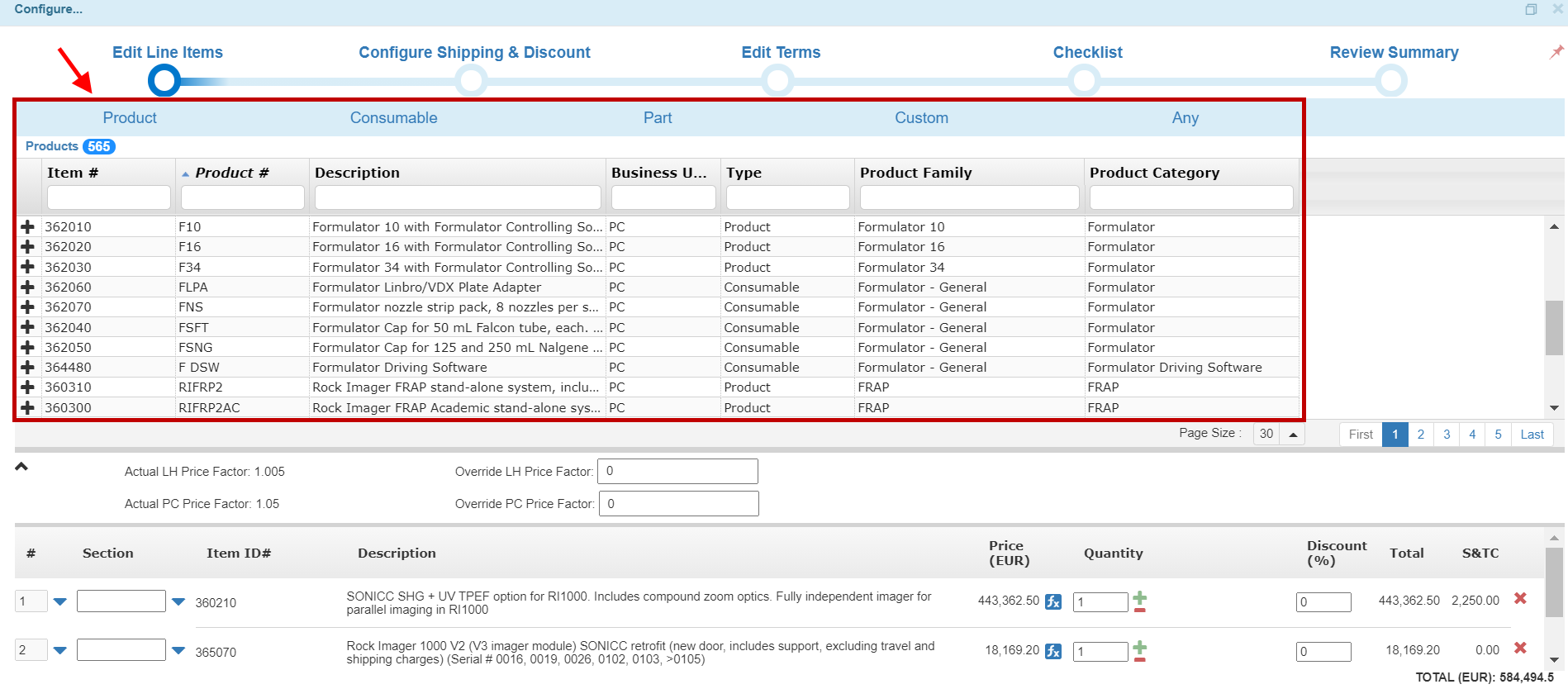
Task: Delete line item 360210 with red X
Action: (1519, 598)
